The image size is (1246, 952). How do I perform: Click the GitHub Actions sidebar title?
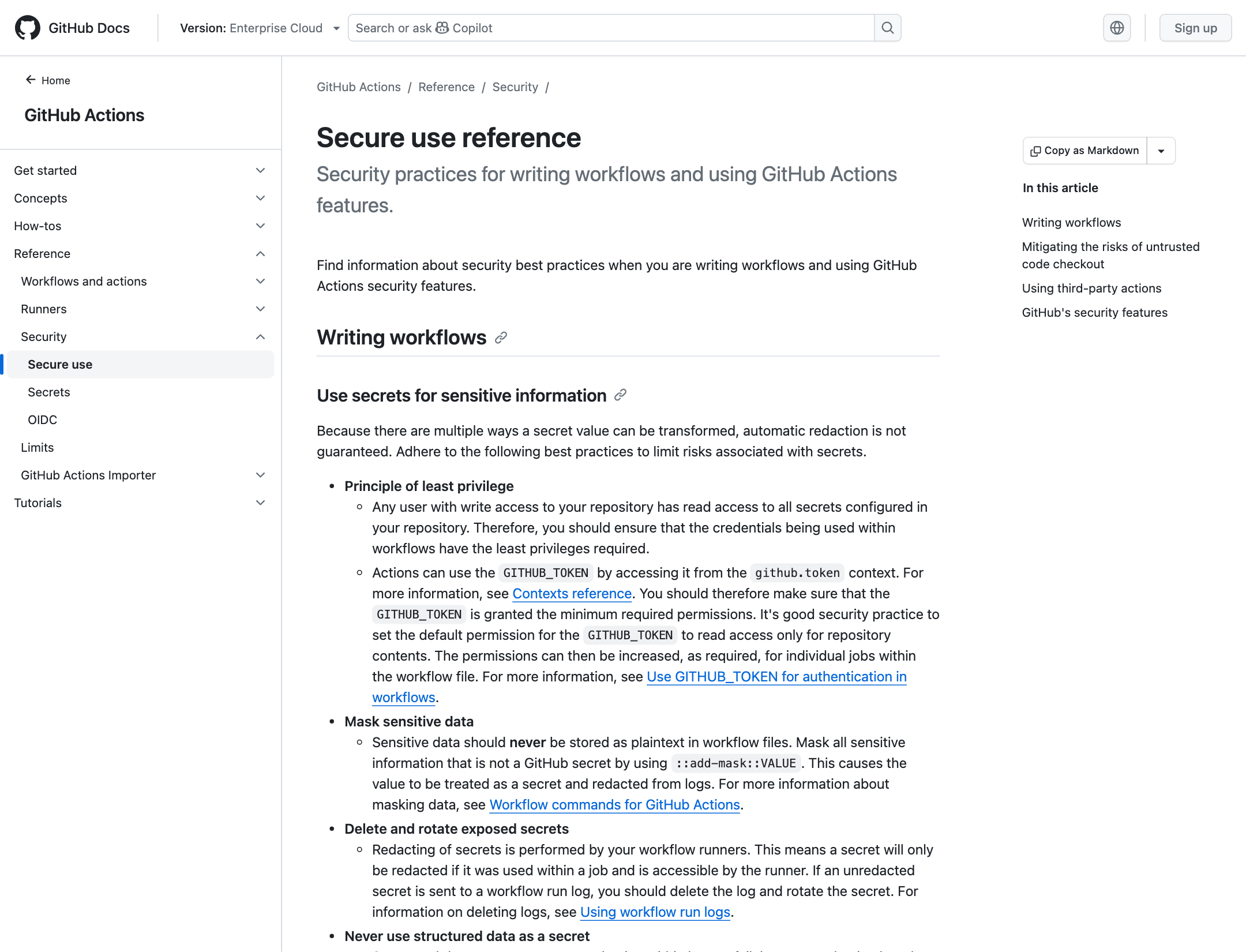tap(84, 115)
